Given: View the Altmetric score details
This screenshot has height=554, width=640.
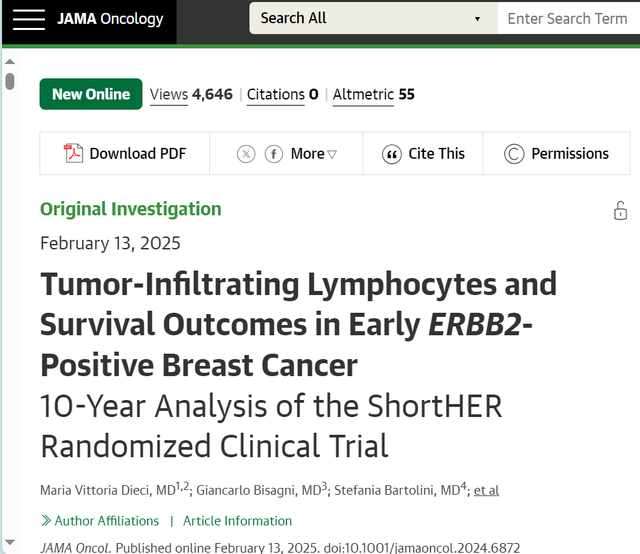Looking at the screenshot, I should [x=373, y=95].
